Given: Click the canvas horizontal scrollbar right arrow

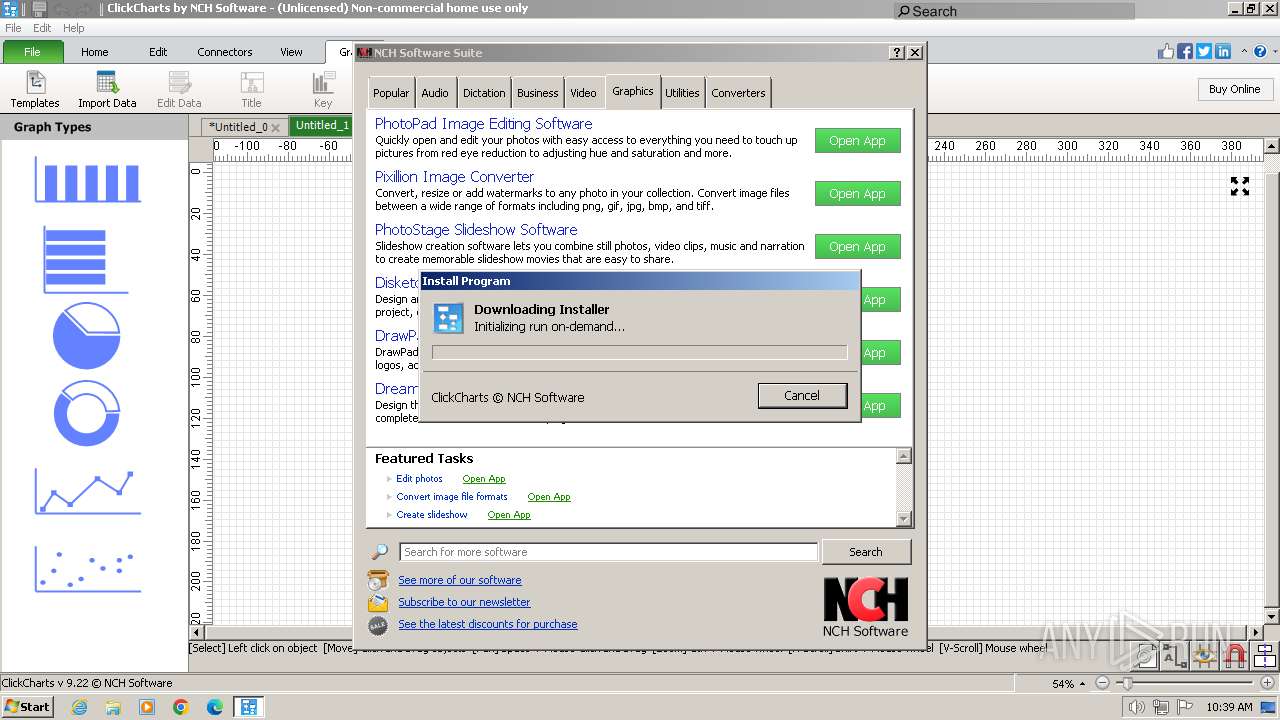Looking at the screenshot, I should (x=1257, y=632).
